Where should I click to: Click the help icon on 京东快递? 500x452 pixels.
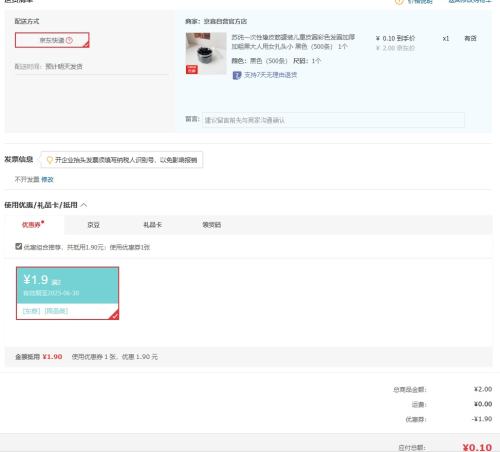[69, 40]
